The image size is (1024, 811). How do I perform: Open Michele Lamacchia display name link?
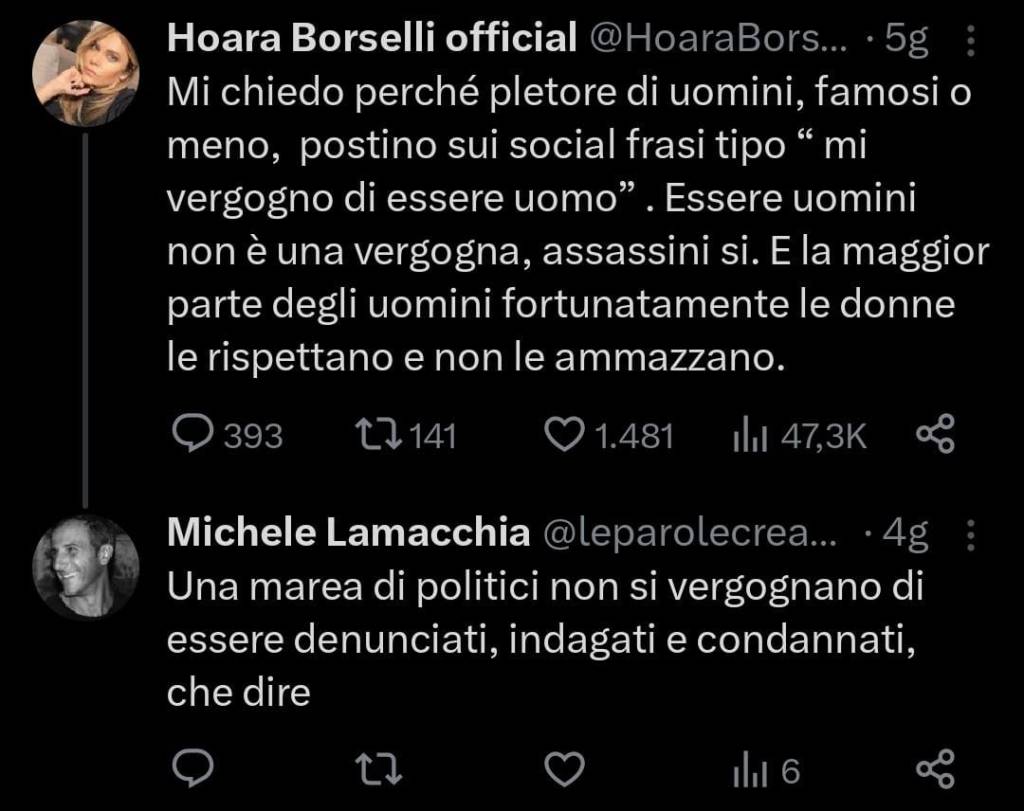[x=348, y=534]
